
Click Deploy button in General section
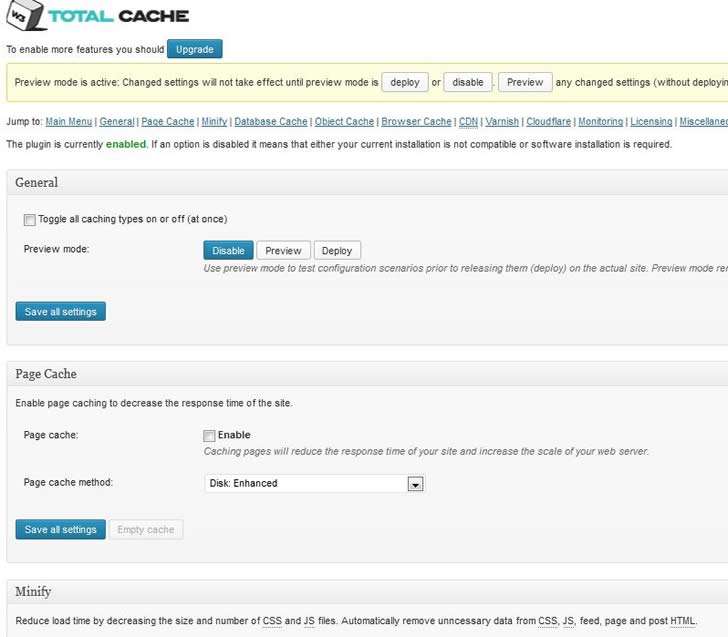337,251
